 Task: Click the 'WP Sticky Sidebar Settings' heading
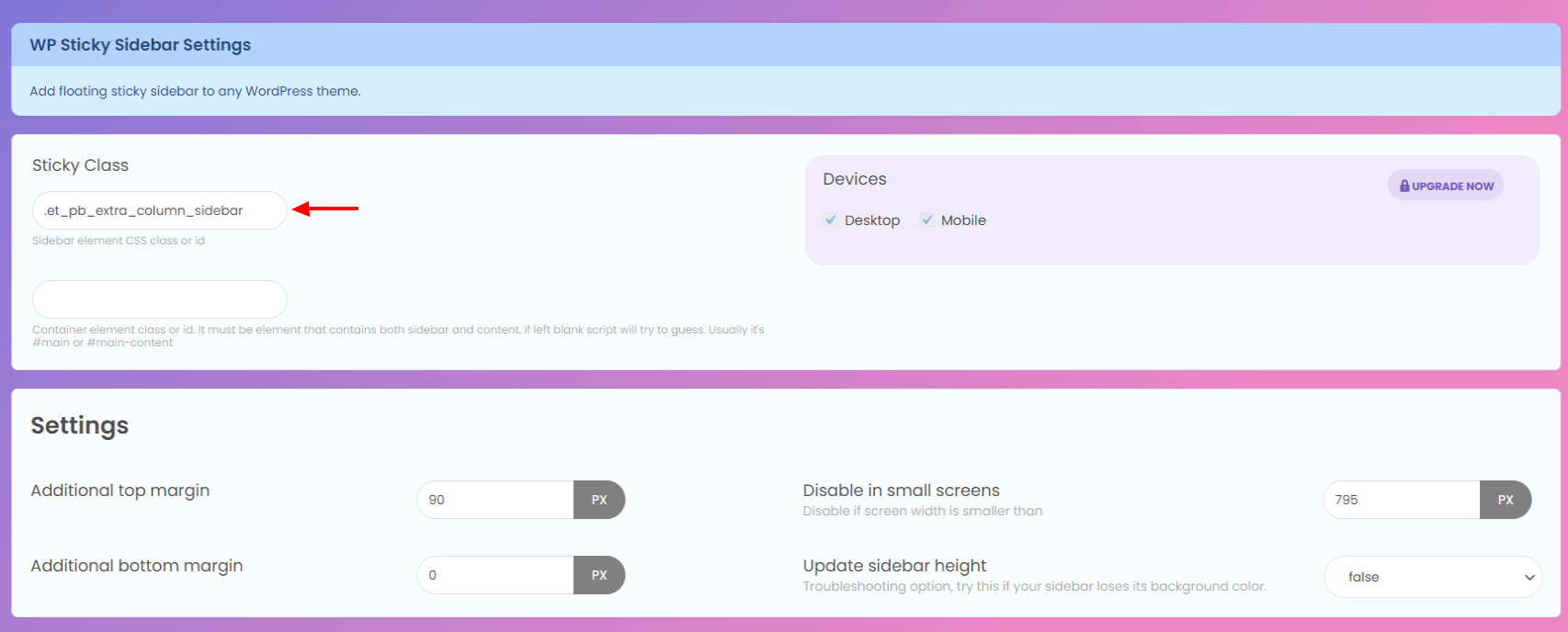pyautogui.click(x=141, y=45)
